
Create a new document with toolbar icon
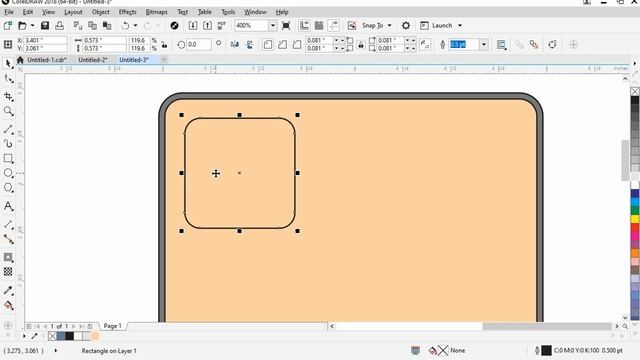[7, 26]
